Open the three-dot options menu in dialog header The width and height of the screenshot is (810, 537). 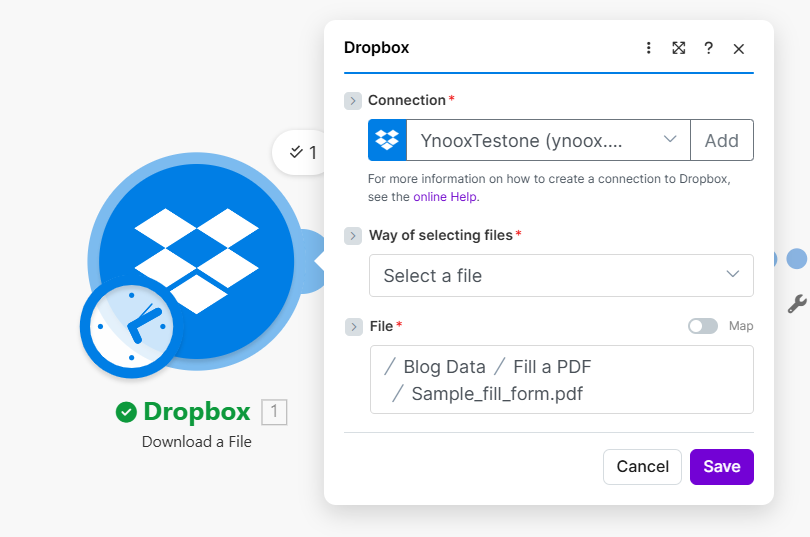(648, 48)
